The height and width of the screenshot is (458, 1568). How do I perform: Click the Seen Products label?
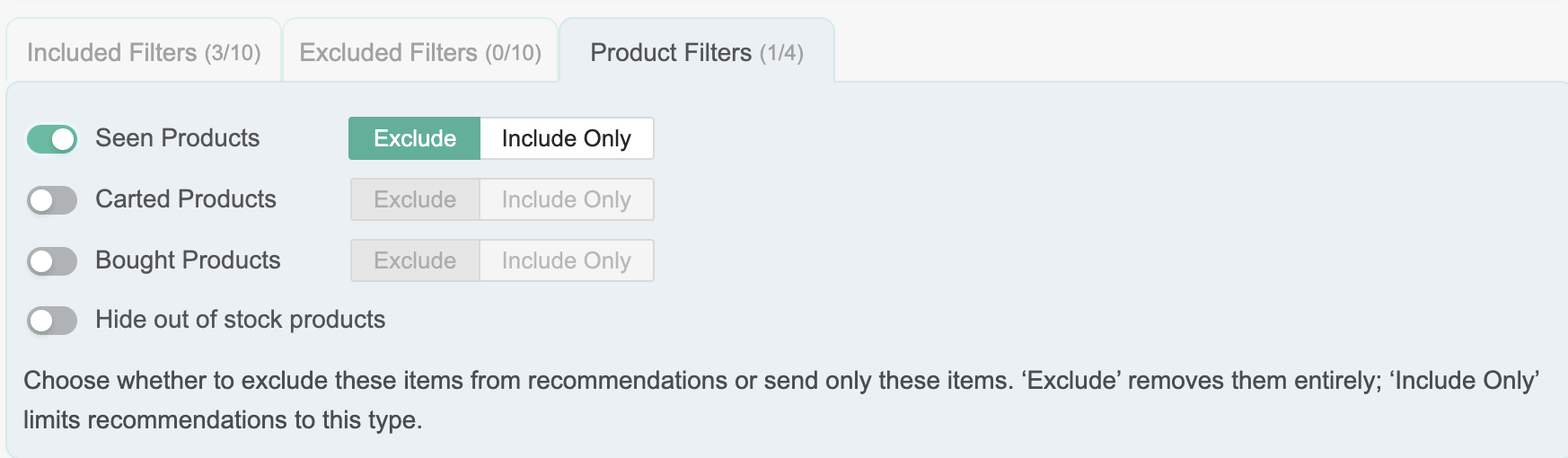(178, 138)
